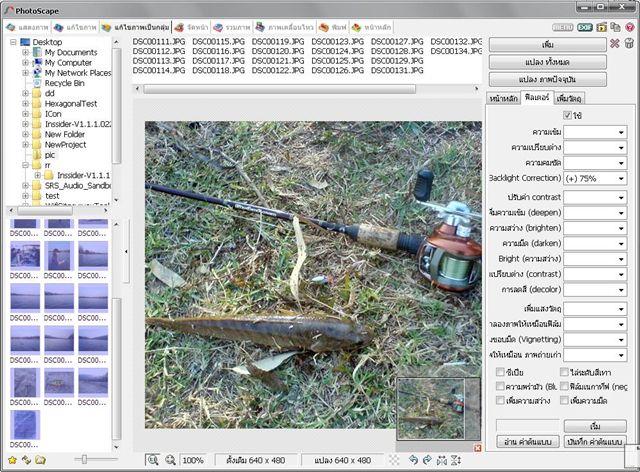Toggle the Blur checkbox

click(x=500, y=386)
